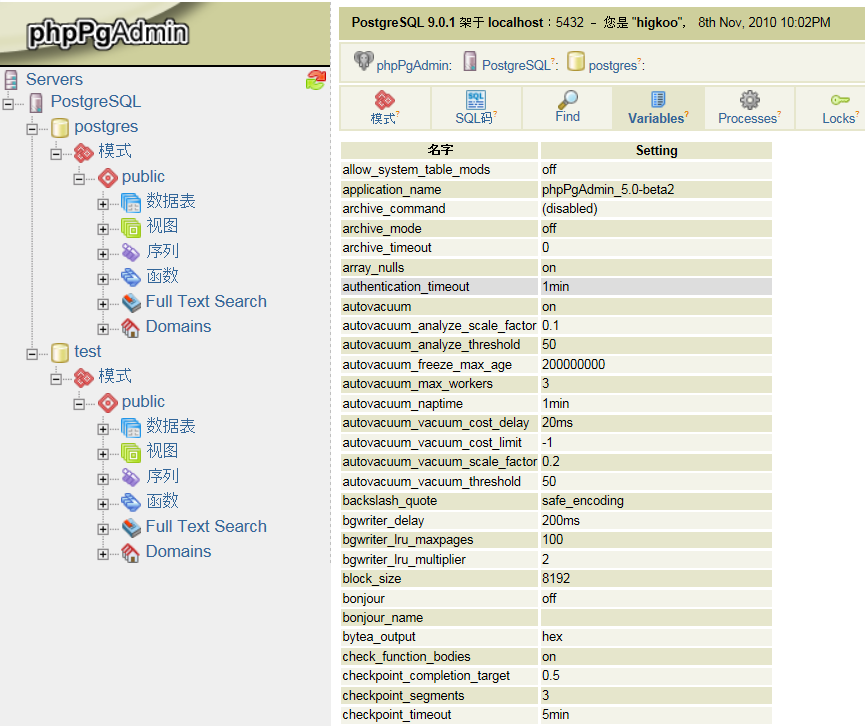Click the database icon beside breadcrumb postgres

tap(575, 61)
